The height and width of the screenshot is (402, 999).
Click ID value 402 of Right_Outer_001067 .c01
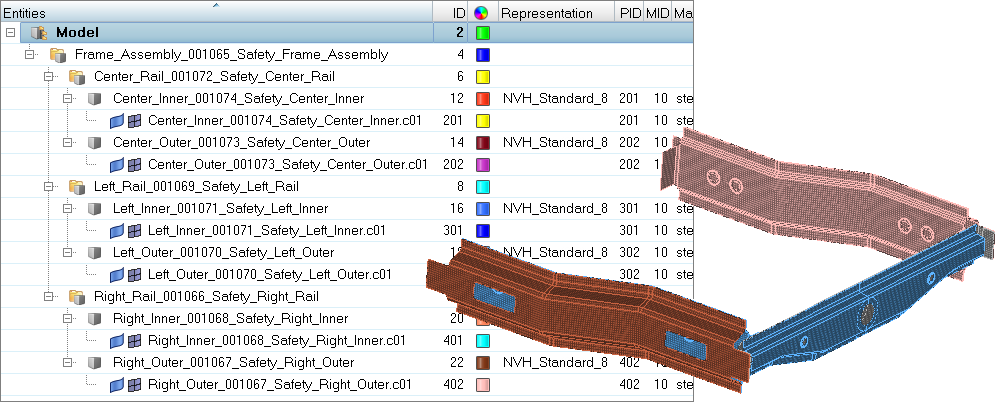click(454, 385)
